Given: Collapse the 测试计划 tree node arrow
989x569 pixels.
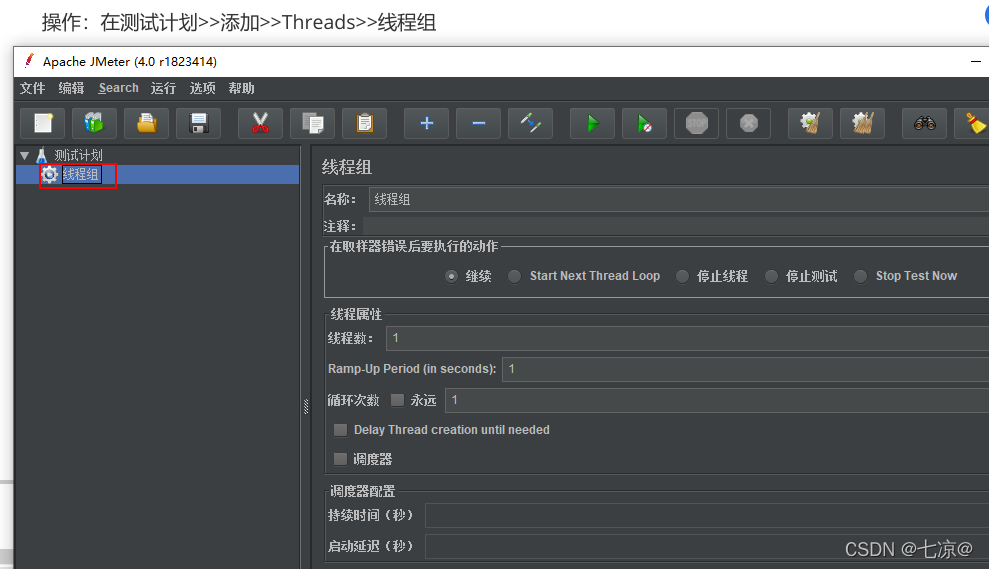Looking at the screenshot, I should 25,155.
